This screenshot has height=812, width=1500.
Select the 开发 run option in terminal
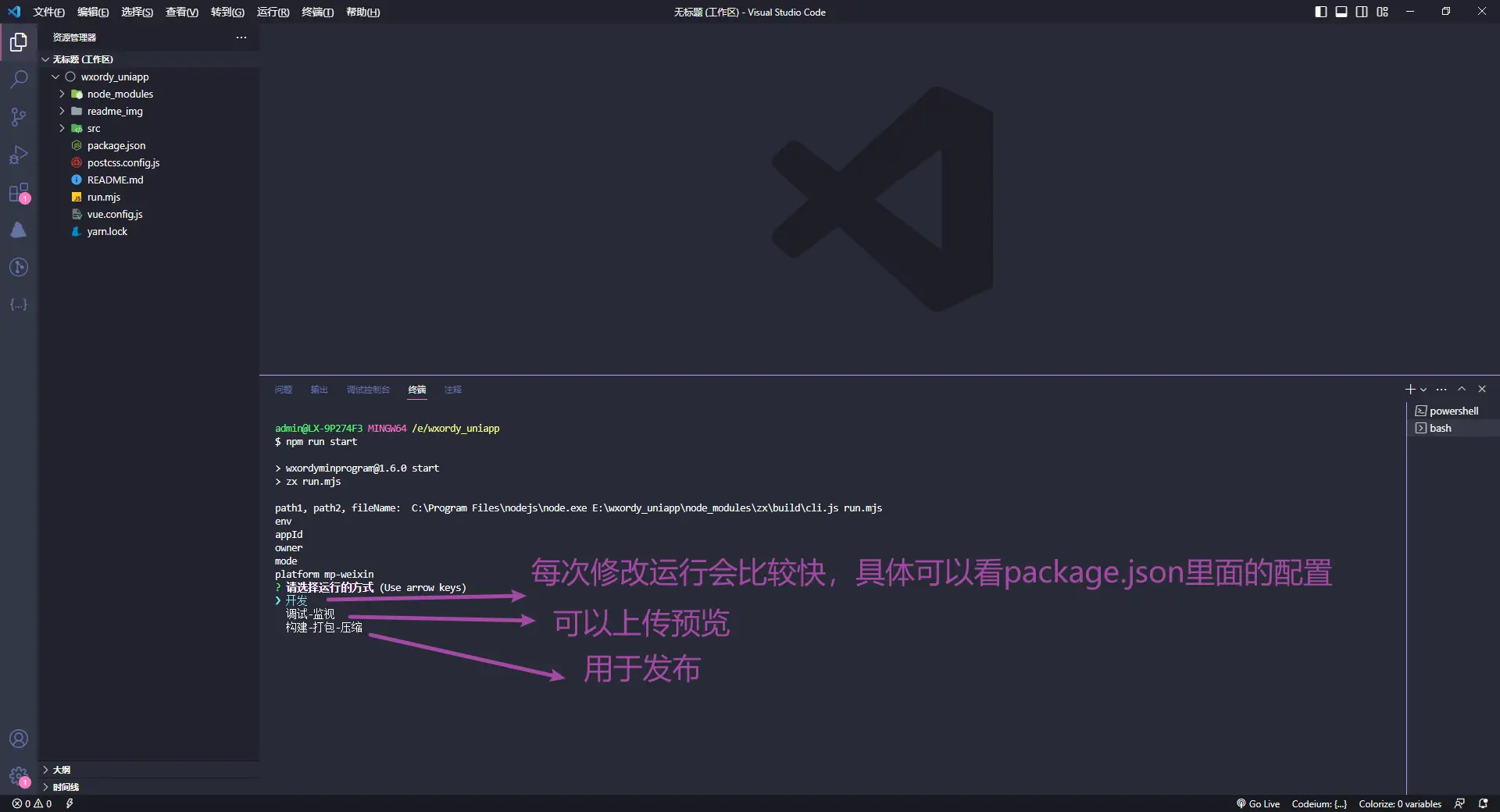coord(296,600)
